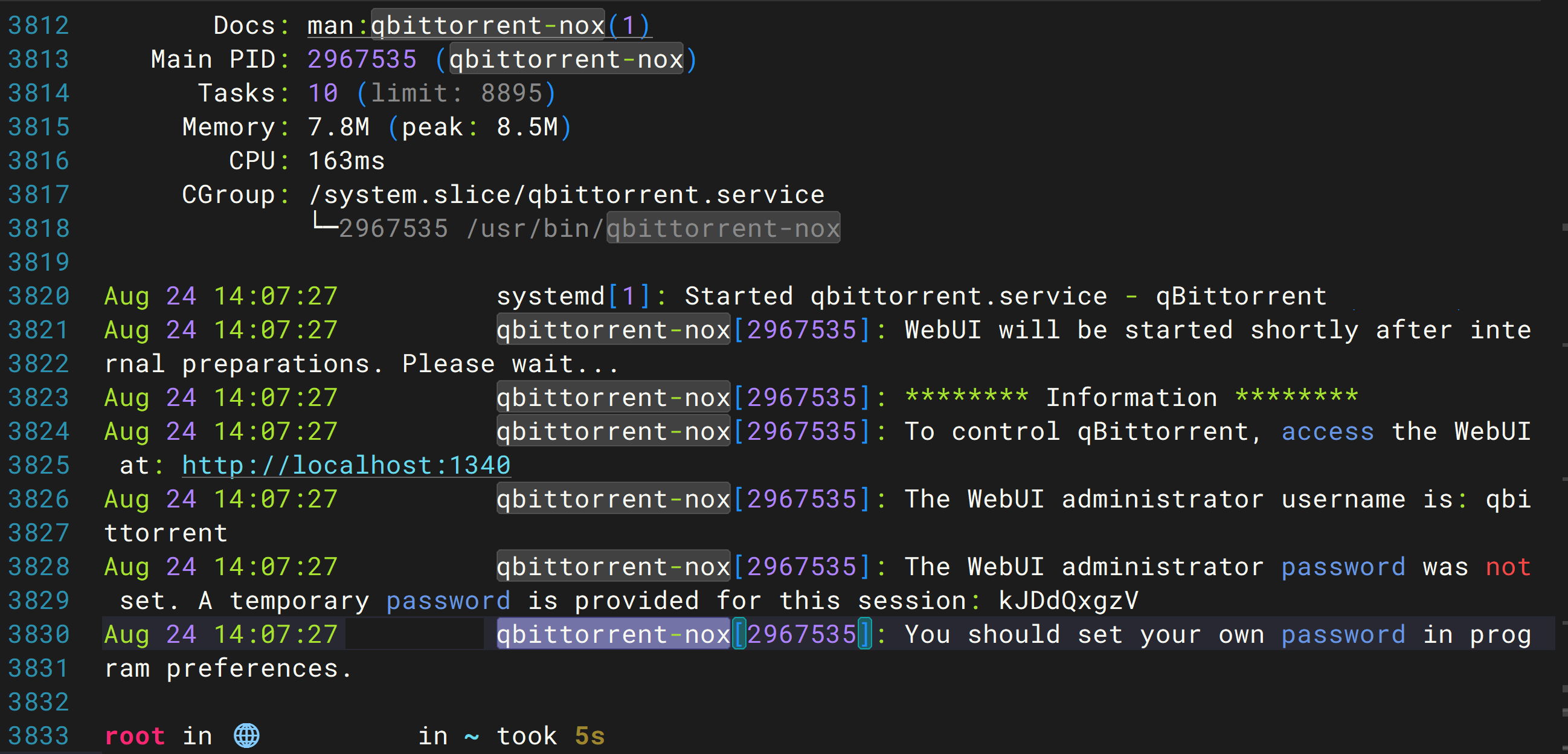Click the Tasks "limit: 8895" text
The width and height of the screenshot is (1568, 754).
[x=456, y=93]
